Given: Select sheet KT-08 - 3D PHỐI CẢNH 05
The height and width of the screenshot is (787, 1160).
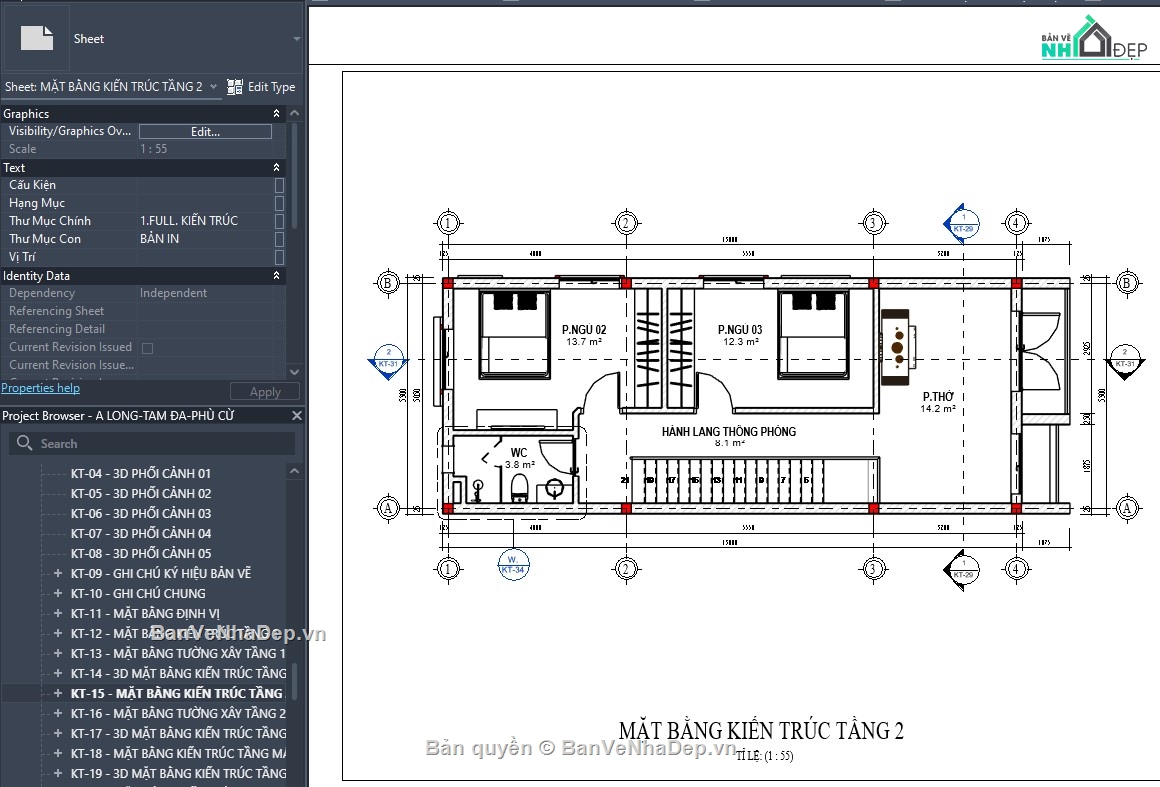Looking at the screenshot, I should coord(141,553).
